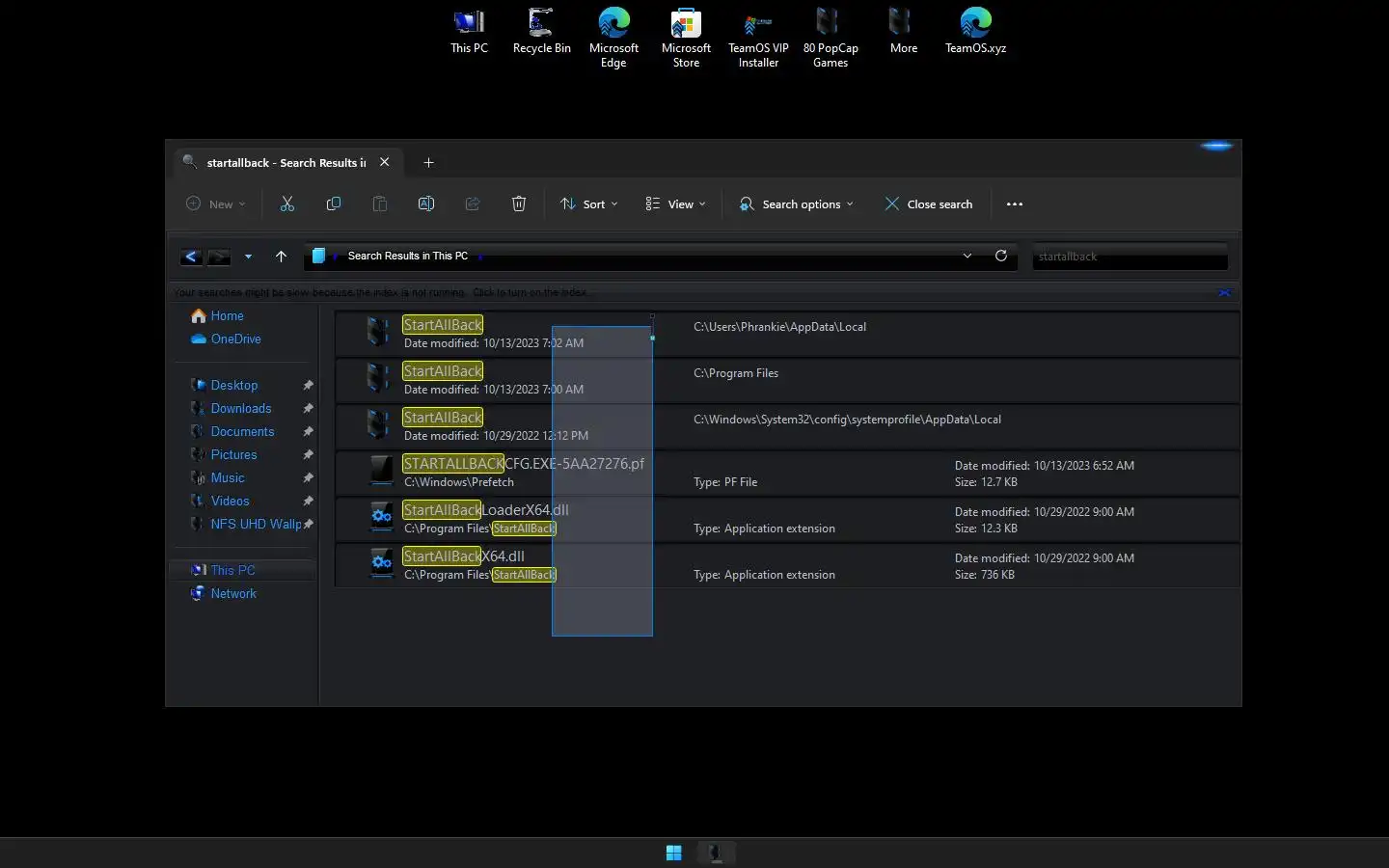This screenshot has height=868, width=1389.
Task: Click the Share icon in toolbar
Action: (473, 203)
